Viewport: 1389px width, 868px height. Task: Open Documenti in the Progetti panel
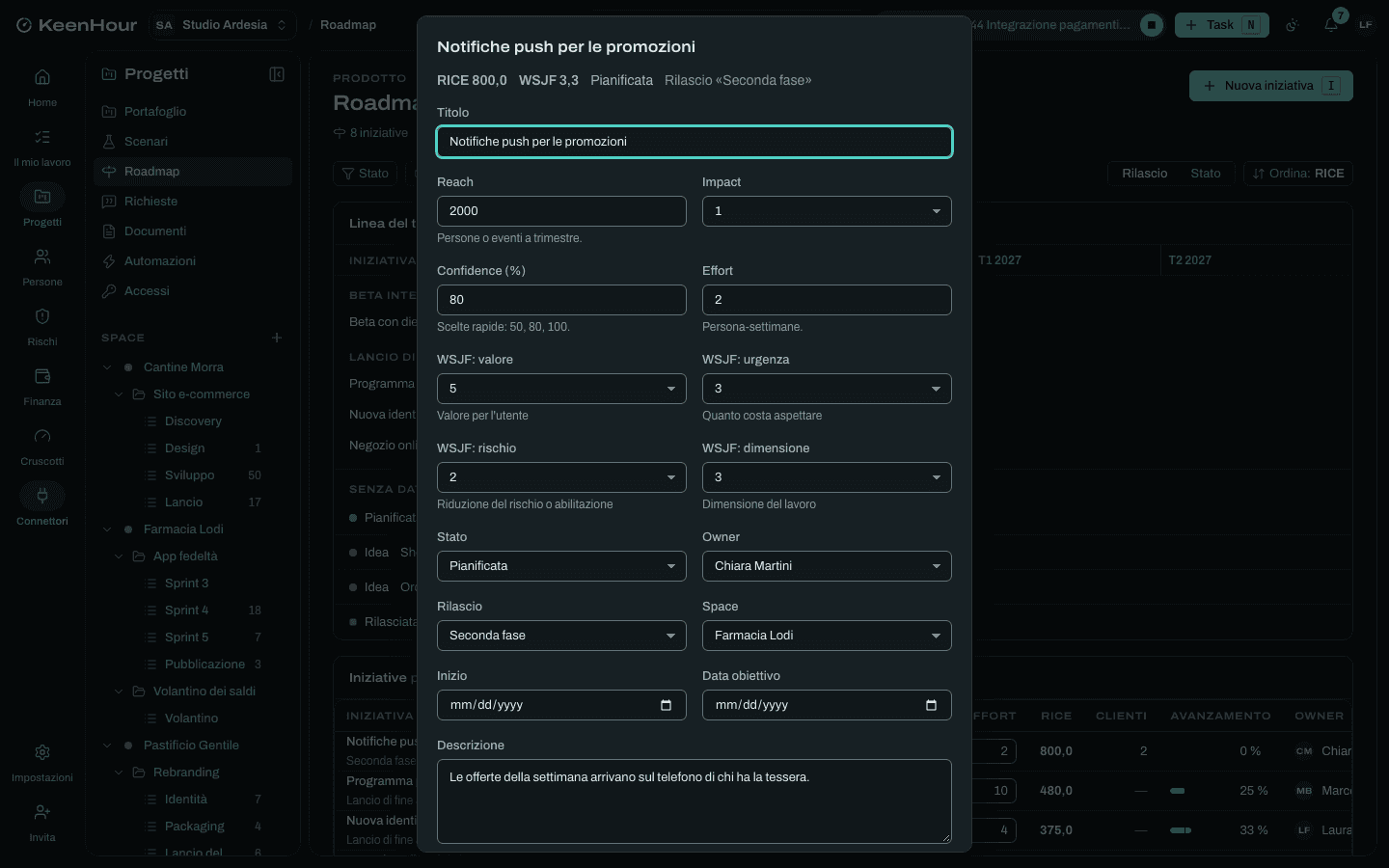(193, 231)
